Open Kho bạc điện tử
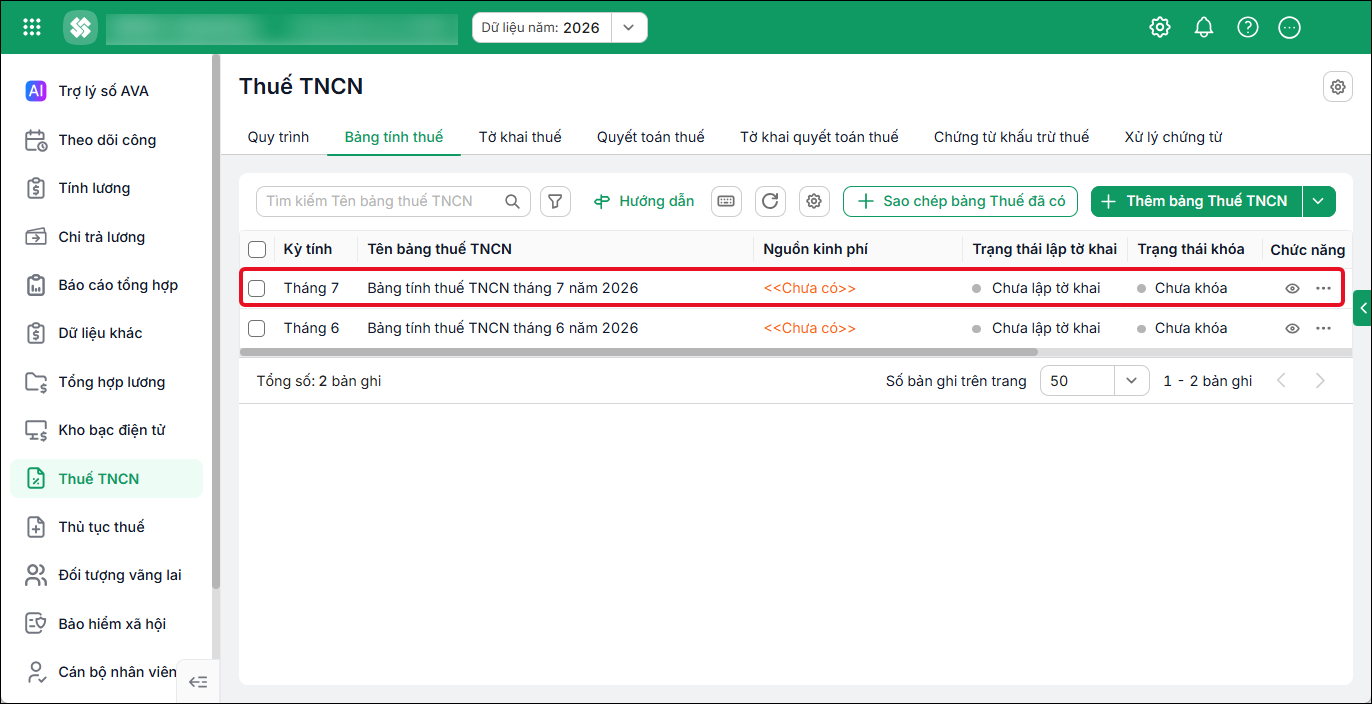 click(109, 430)
